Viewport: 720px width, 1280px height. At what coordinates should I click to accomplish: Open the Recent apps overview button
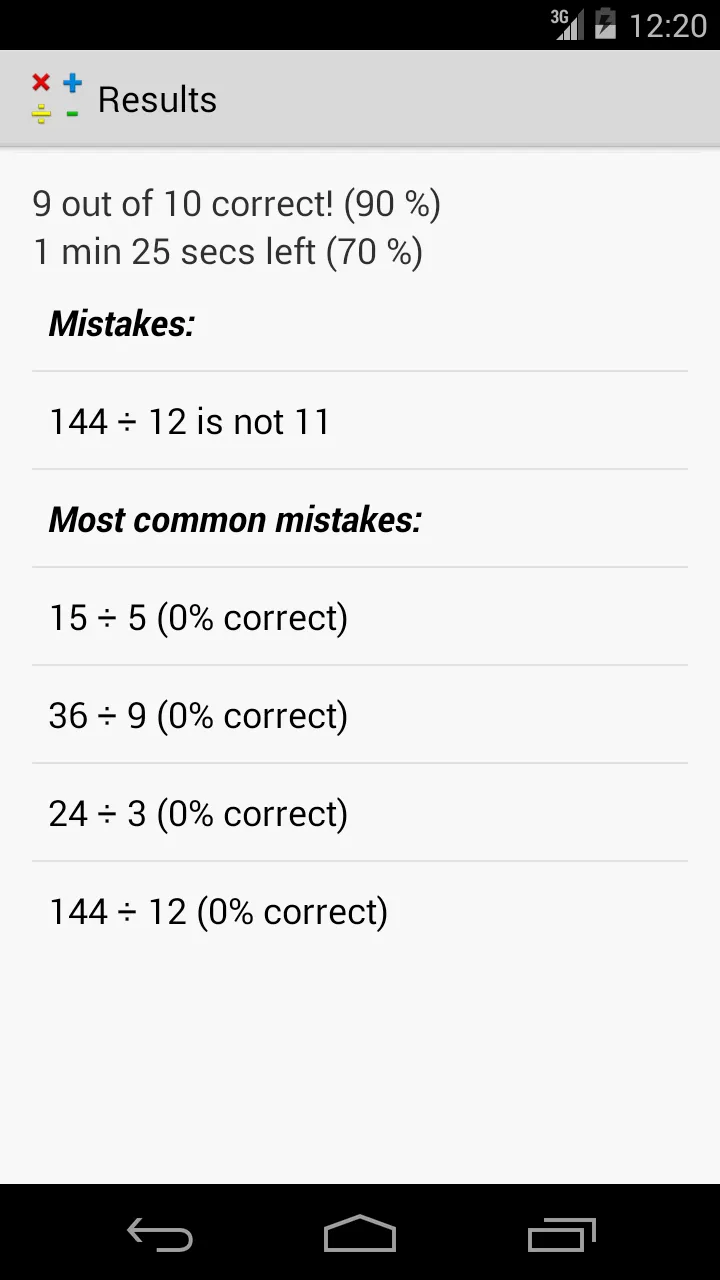pyautogui.click(x=562, y=1234)
